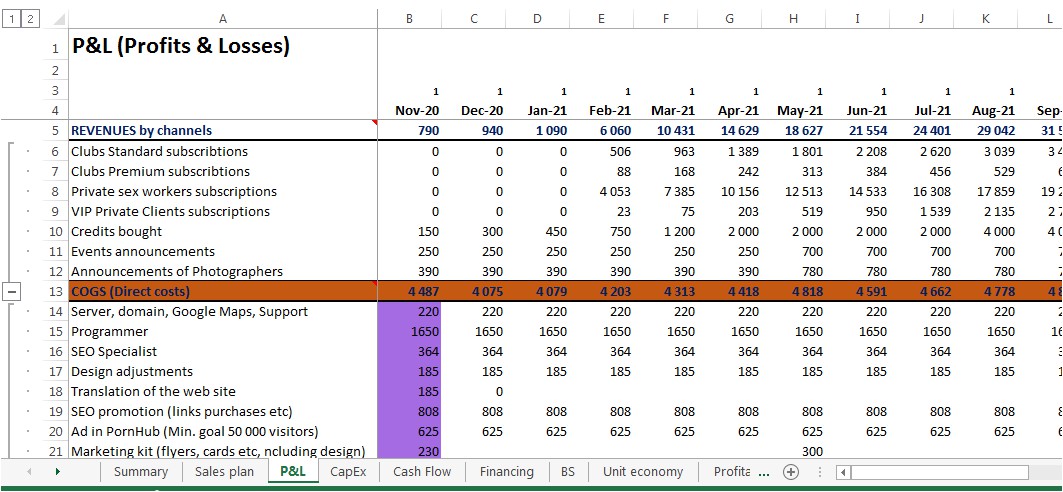Select column B header

(x=409, y=19)
